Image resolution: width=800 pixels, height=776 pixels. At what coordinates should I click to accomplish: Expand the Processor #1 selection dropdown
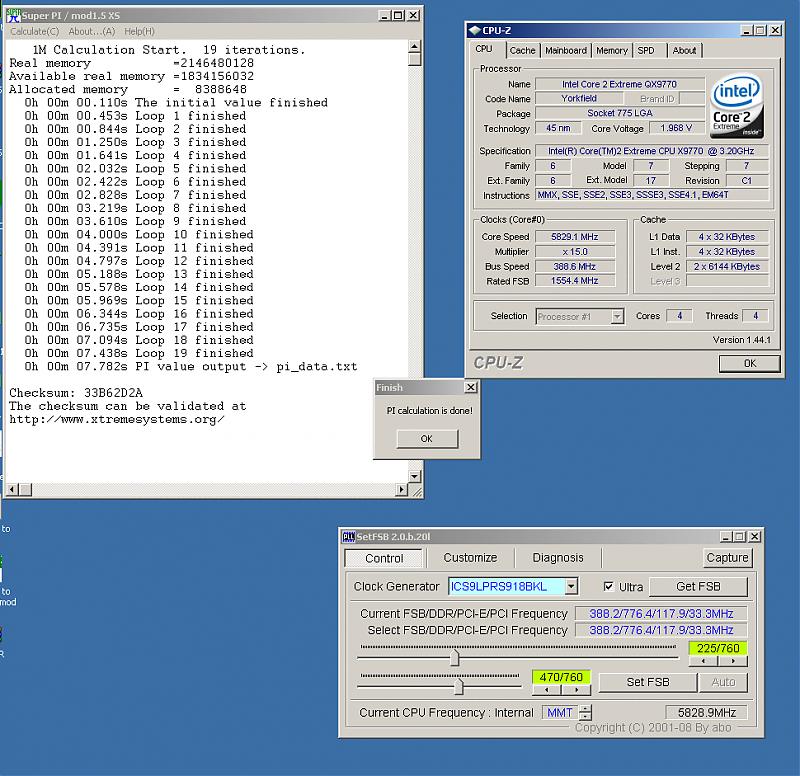617,316
